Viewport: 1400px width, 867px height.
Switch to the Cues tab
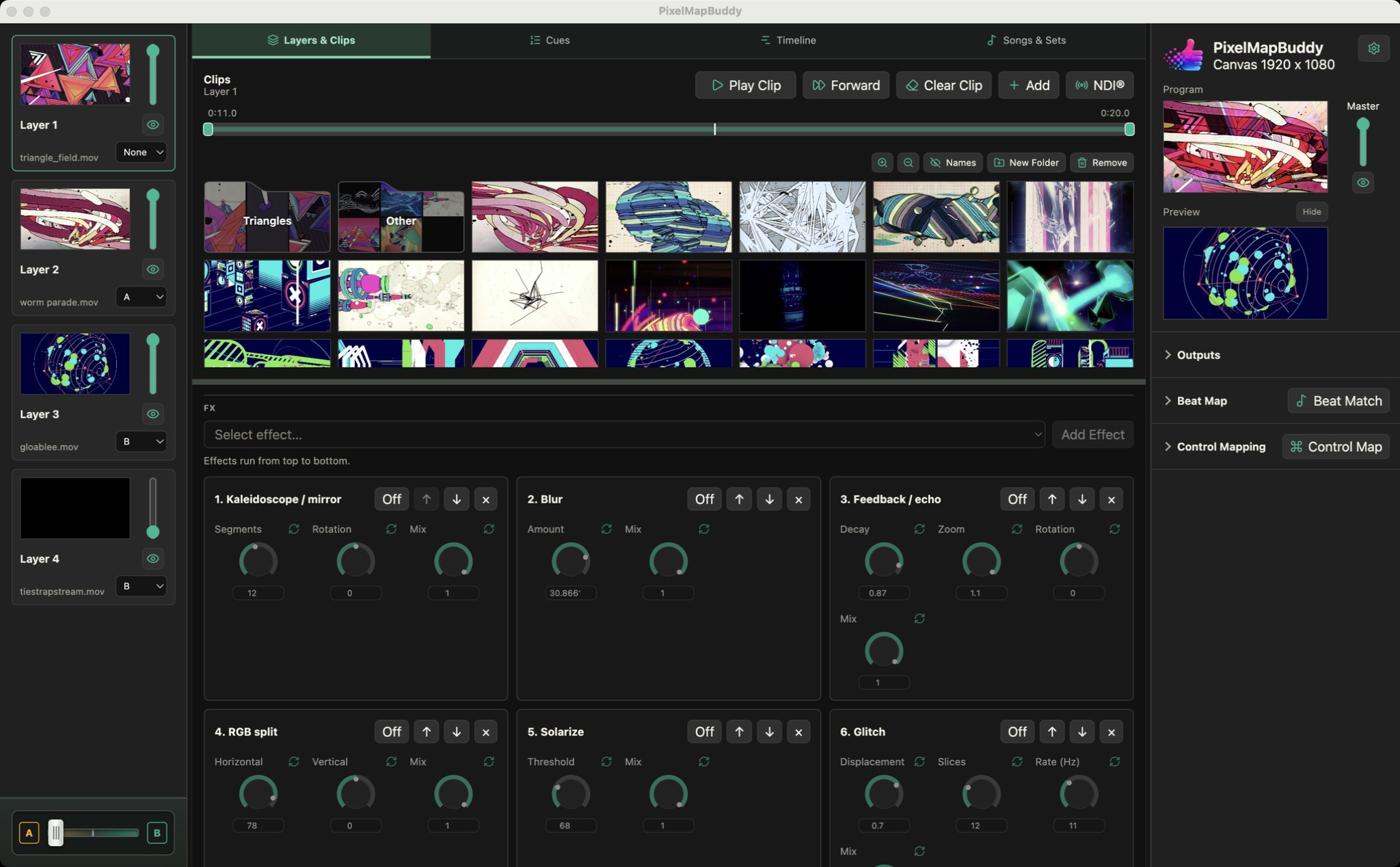(x=550, y=40)
